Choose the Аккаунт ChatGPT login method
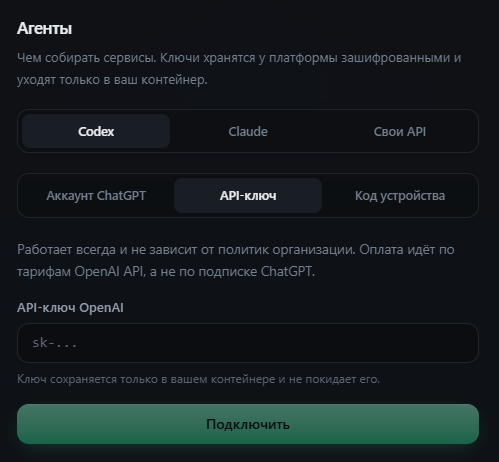The height and width of the screenshot is (462, 499). pyautogui.click(x=96, y=196)
